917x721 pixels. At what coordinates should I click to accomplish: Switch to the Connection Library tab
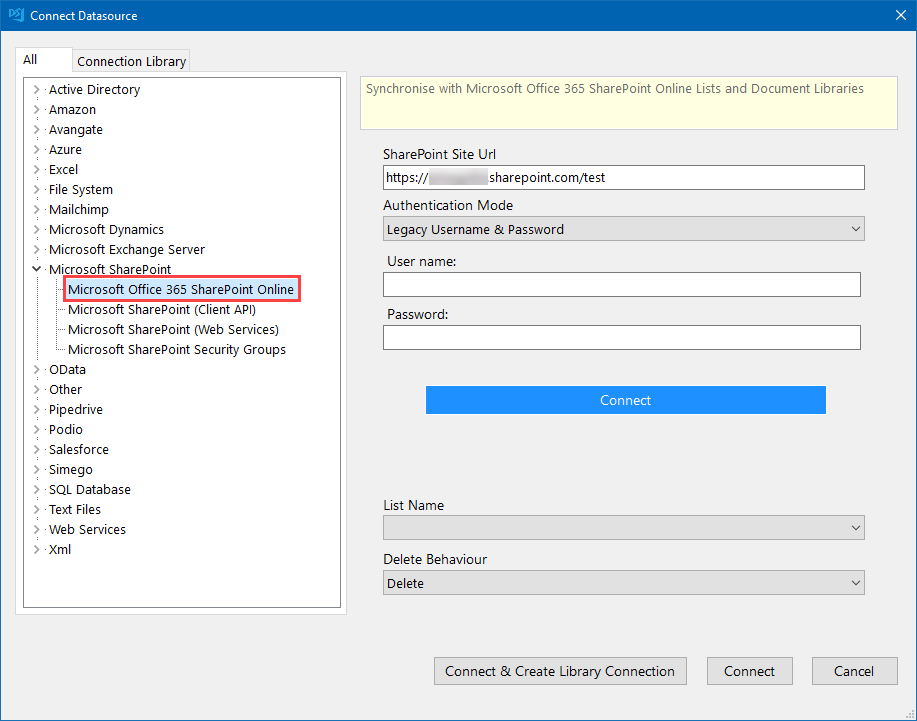132,61
